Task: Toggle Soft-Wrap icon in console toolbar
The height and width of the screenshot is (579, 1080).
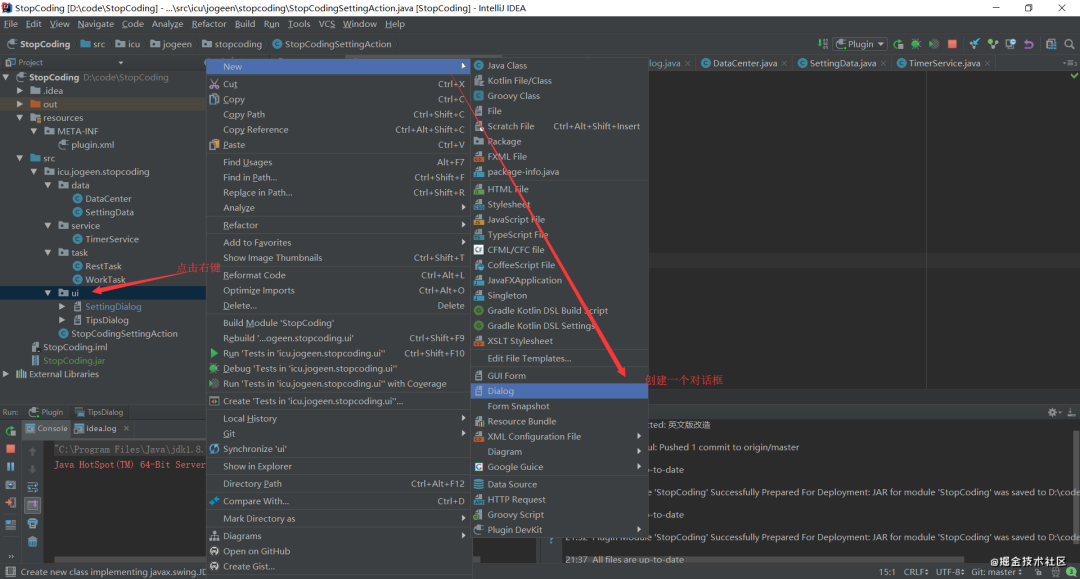Action: pos(32,487)
